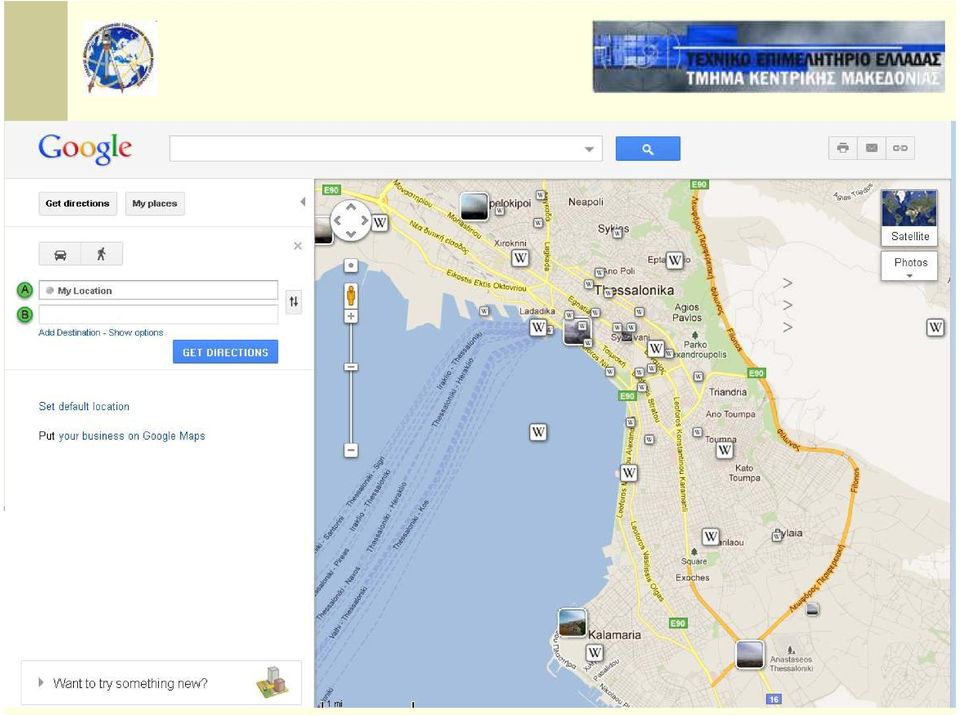Screen dimensions: 960x716
Task: Pick the Street View pegman icon
Action: pos(351,296)
